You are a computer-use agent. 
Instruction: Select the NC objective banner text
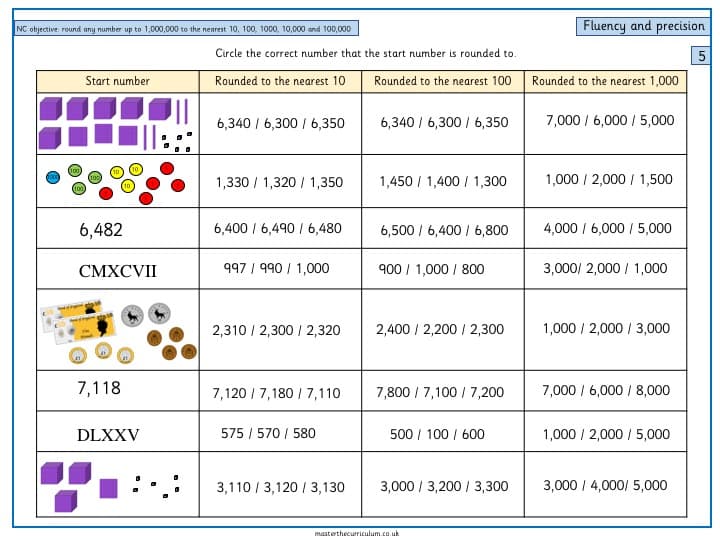click(184, 28)
